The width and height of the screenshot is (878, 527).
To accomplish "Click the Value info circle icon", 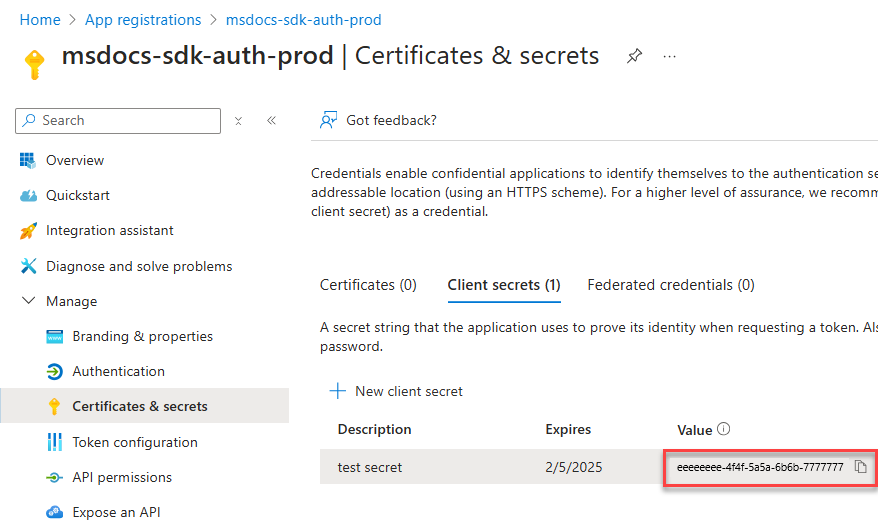I will (x=724, y=429).
